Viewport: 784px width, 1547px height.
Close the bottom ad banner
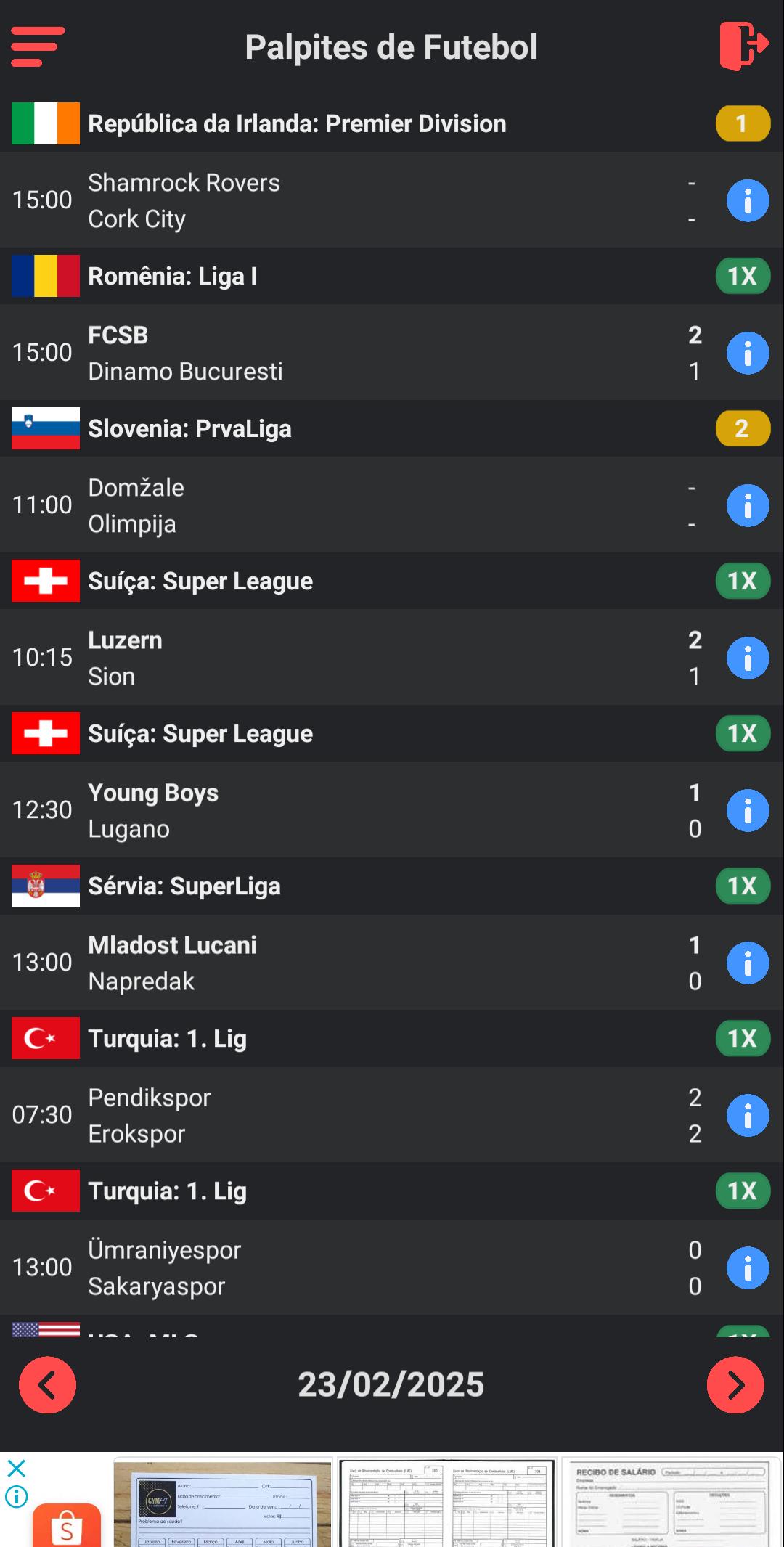(x=16, y=1469)
